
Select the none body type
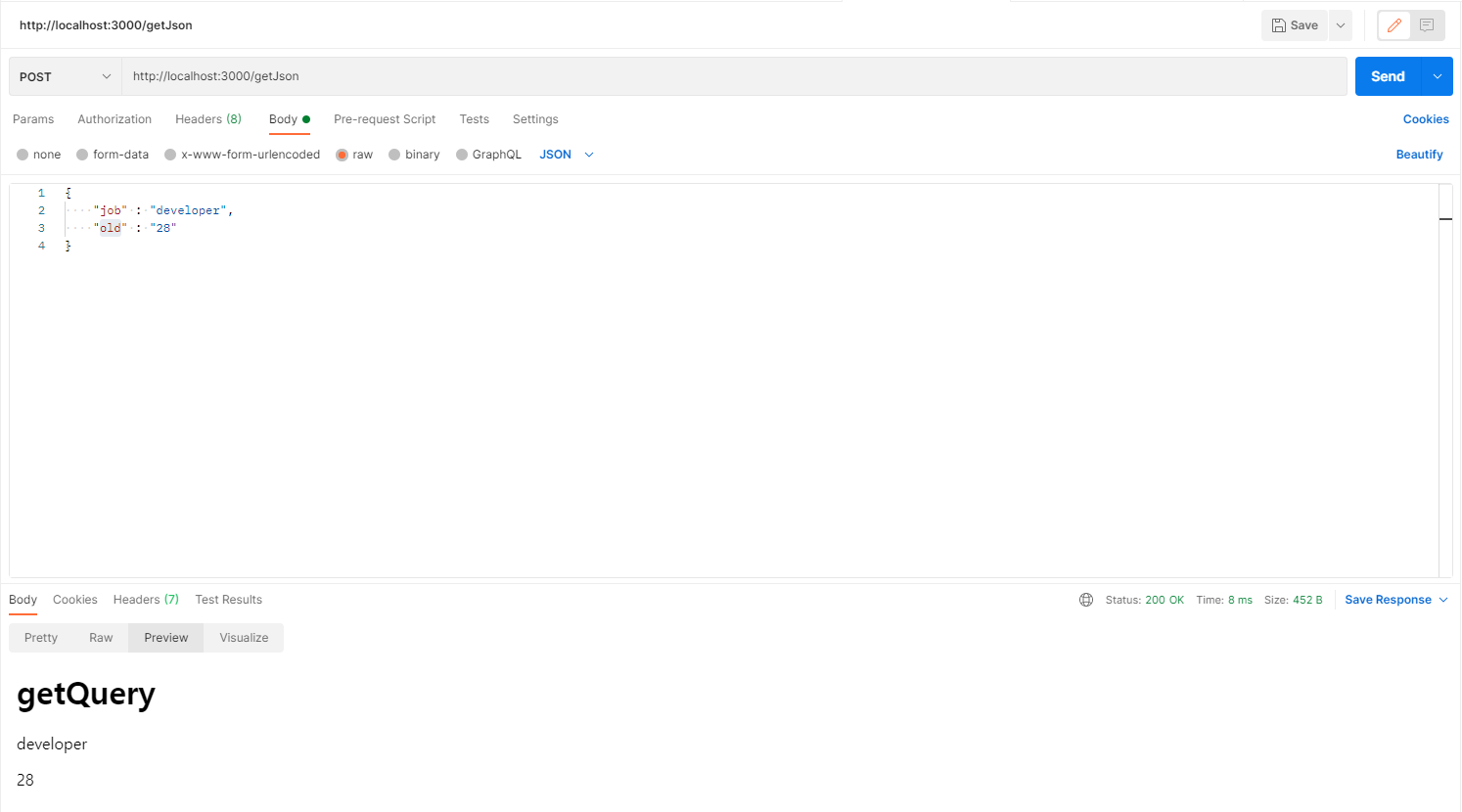[x=38, y=155]
